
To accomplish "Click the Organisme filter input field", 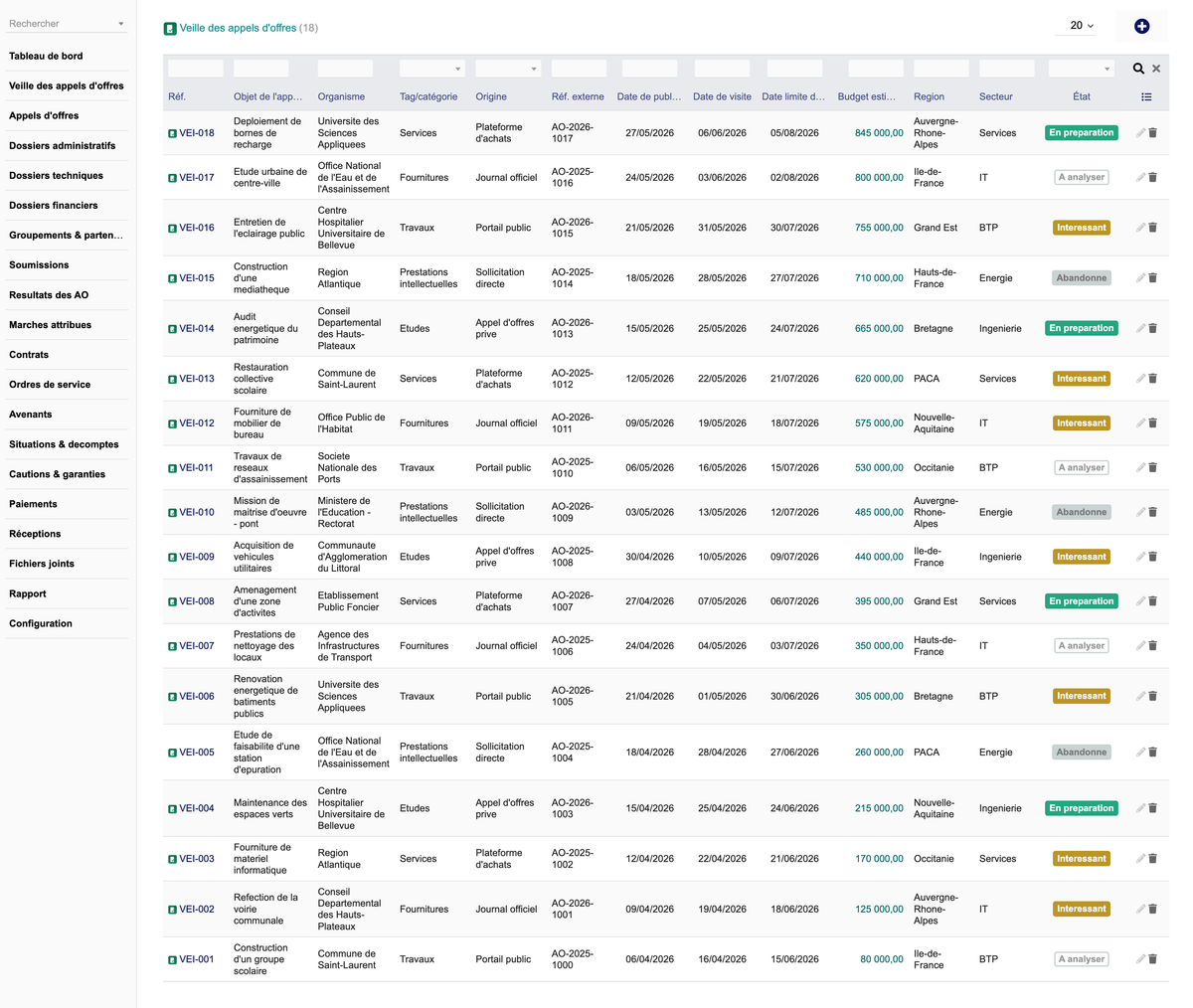I will (x=345, y=69).
